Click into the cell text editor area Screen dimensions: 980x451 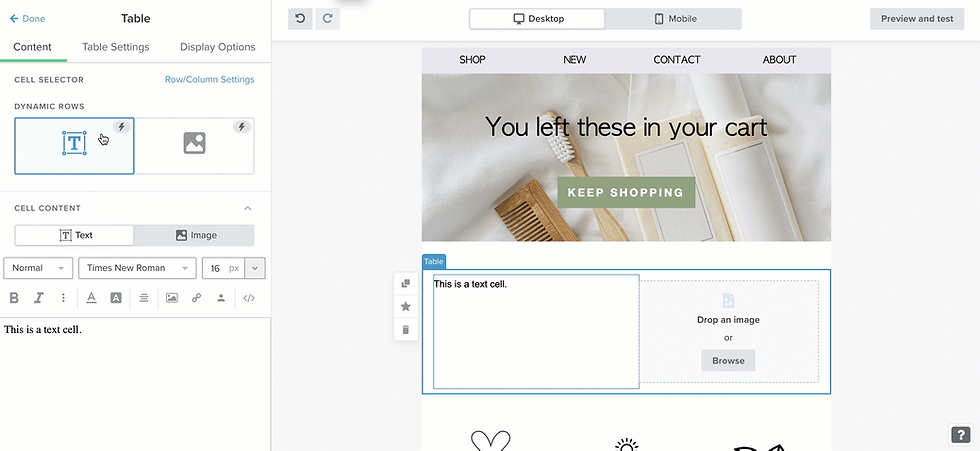[135, 384]
